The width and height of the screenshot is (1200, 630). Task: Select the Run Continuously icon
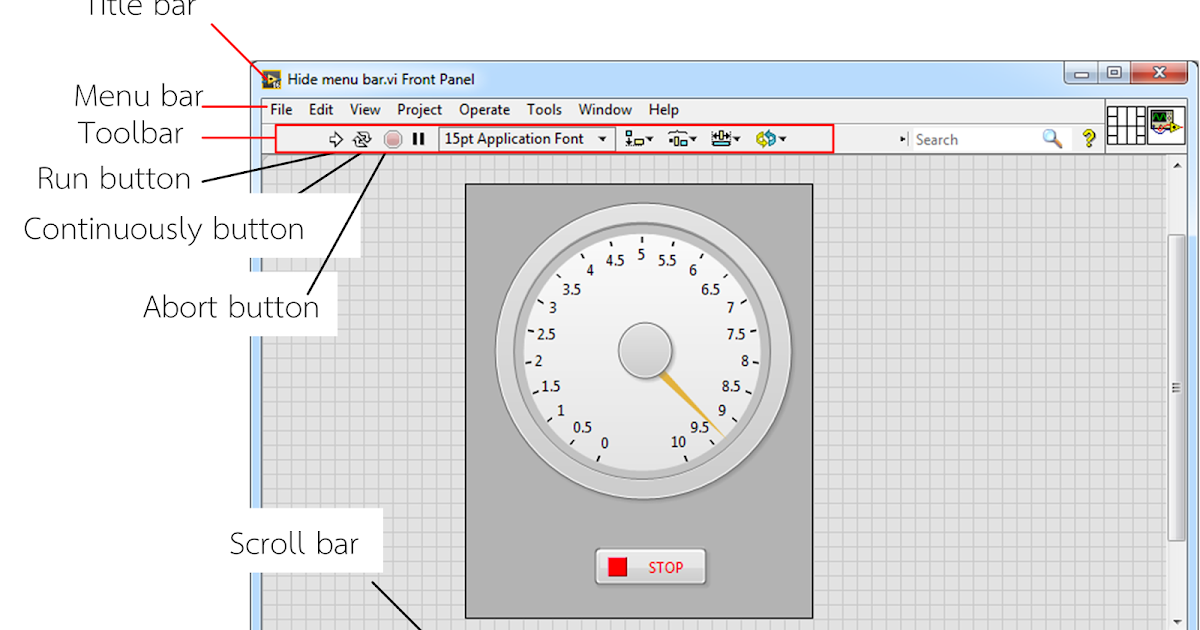362,138
